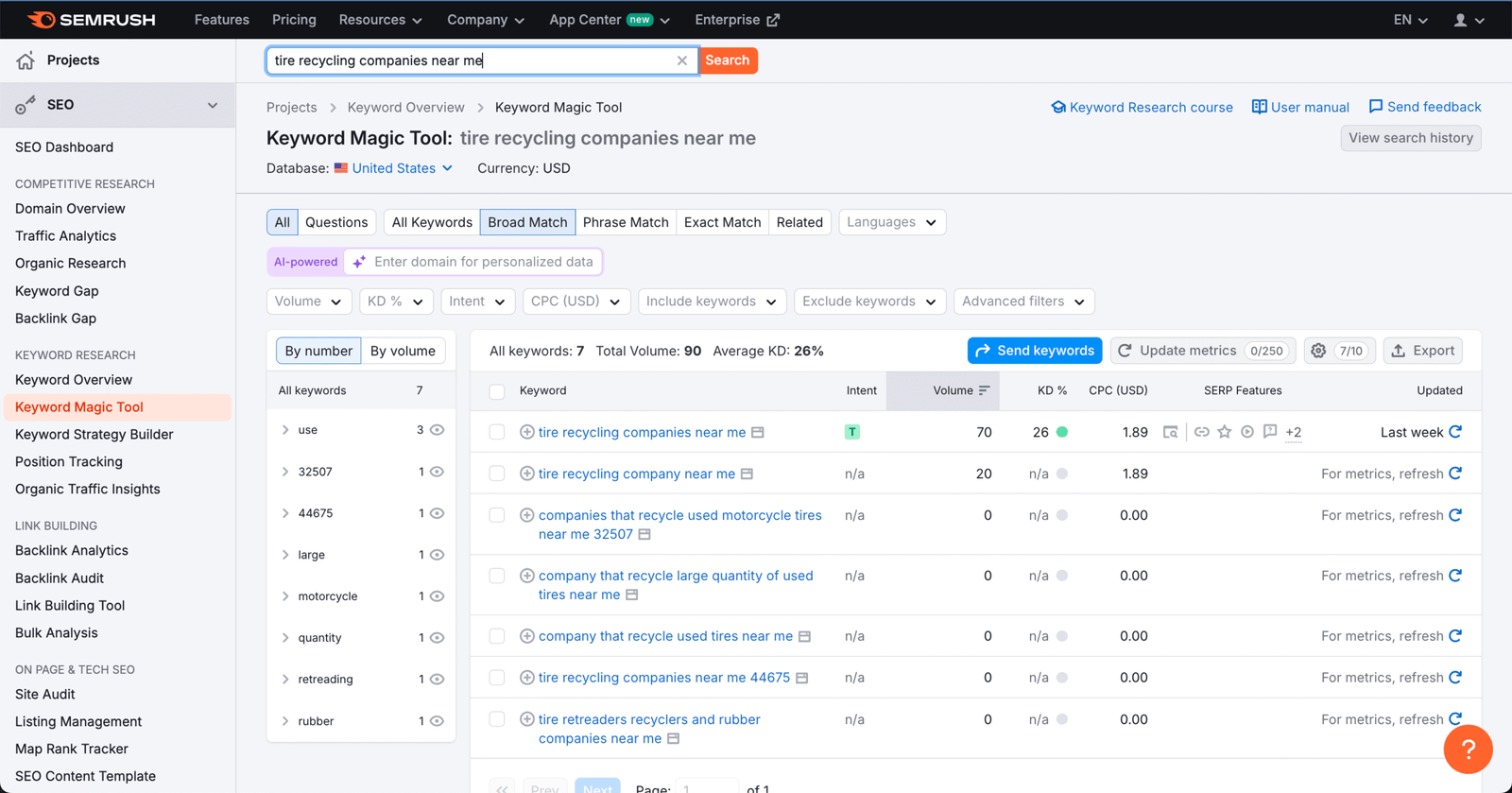View SERP icon for tire recycling company near me
This screenshot has height=793, width=1512.
747,474
